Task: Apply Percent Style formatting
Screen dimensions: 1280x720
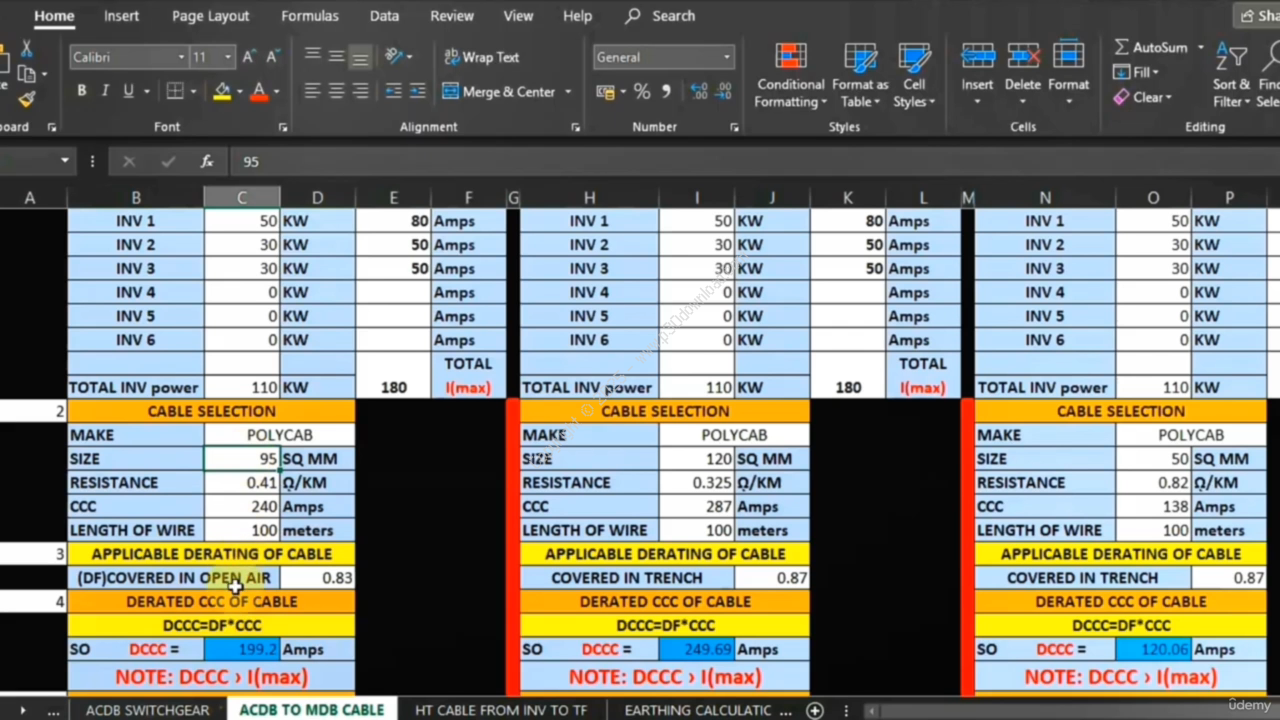Action: (642, 92)
